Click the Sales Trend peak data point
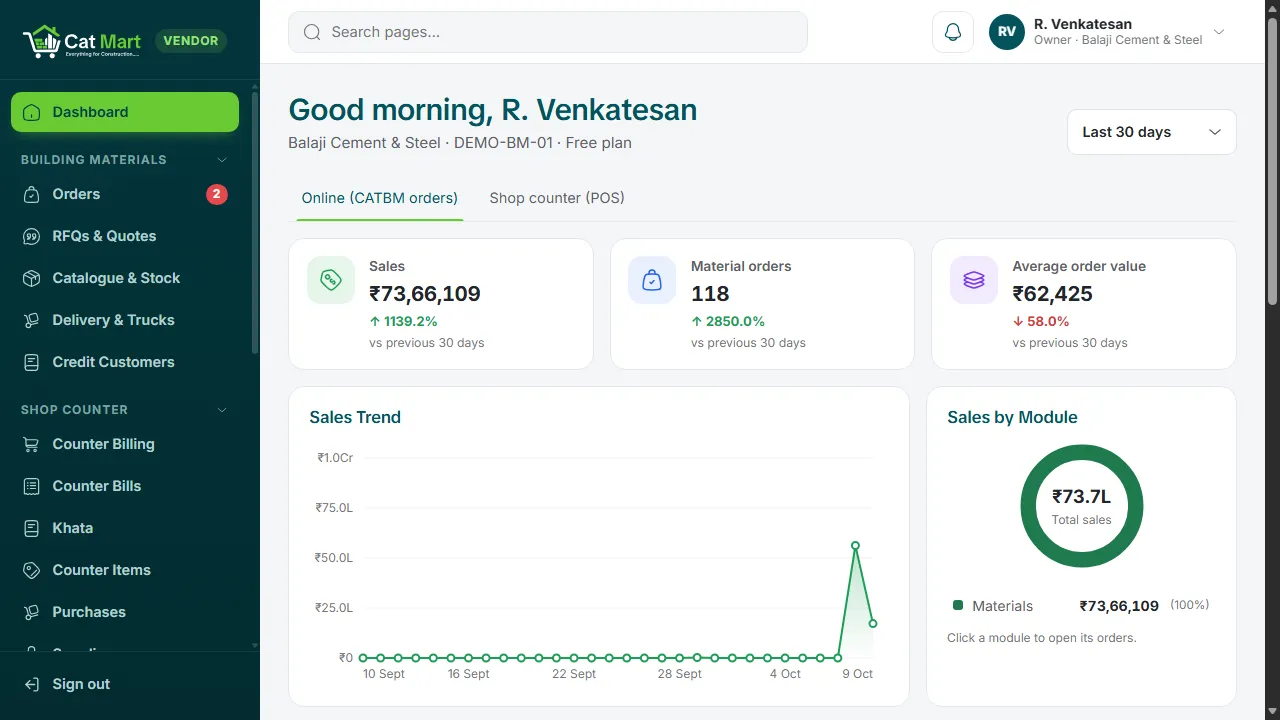Screen dimensions: 1280x720 point(855,545)
